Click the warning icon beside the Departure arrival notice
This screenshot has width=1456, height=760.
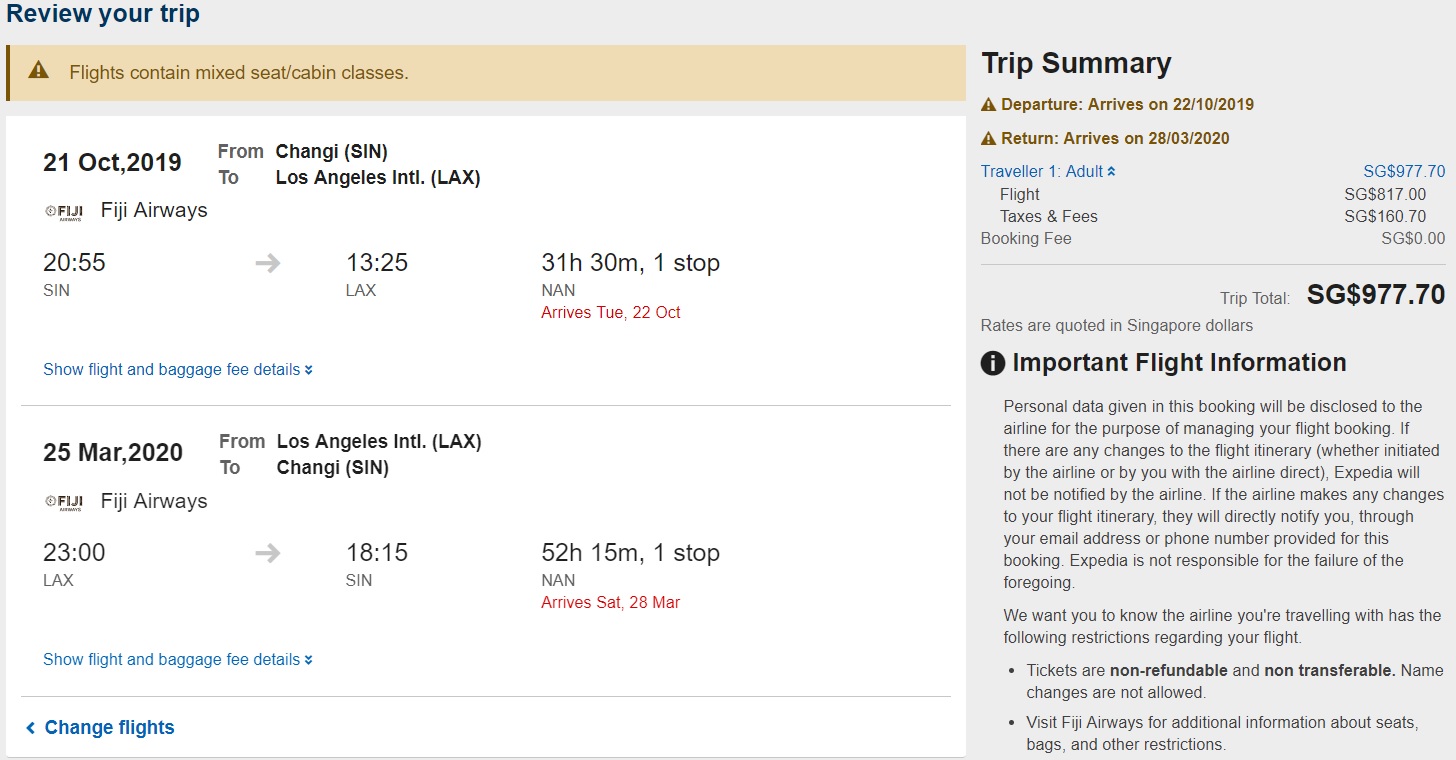click(x=989, y=105)
